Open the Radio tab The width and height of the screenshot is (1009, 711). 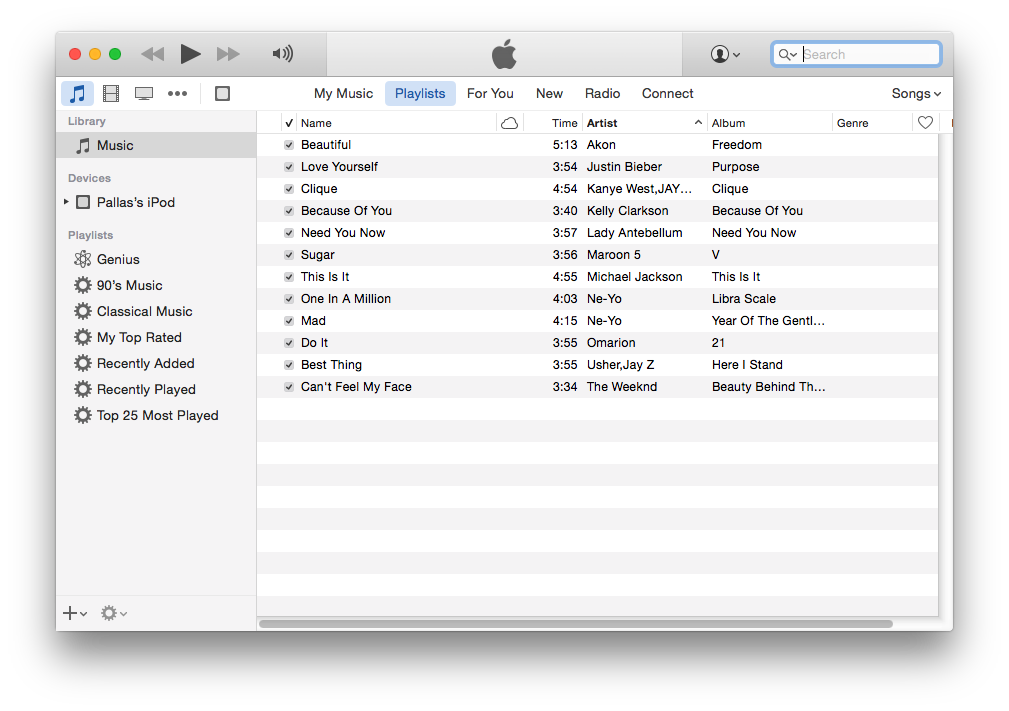tap(602, 93)
